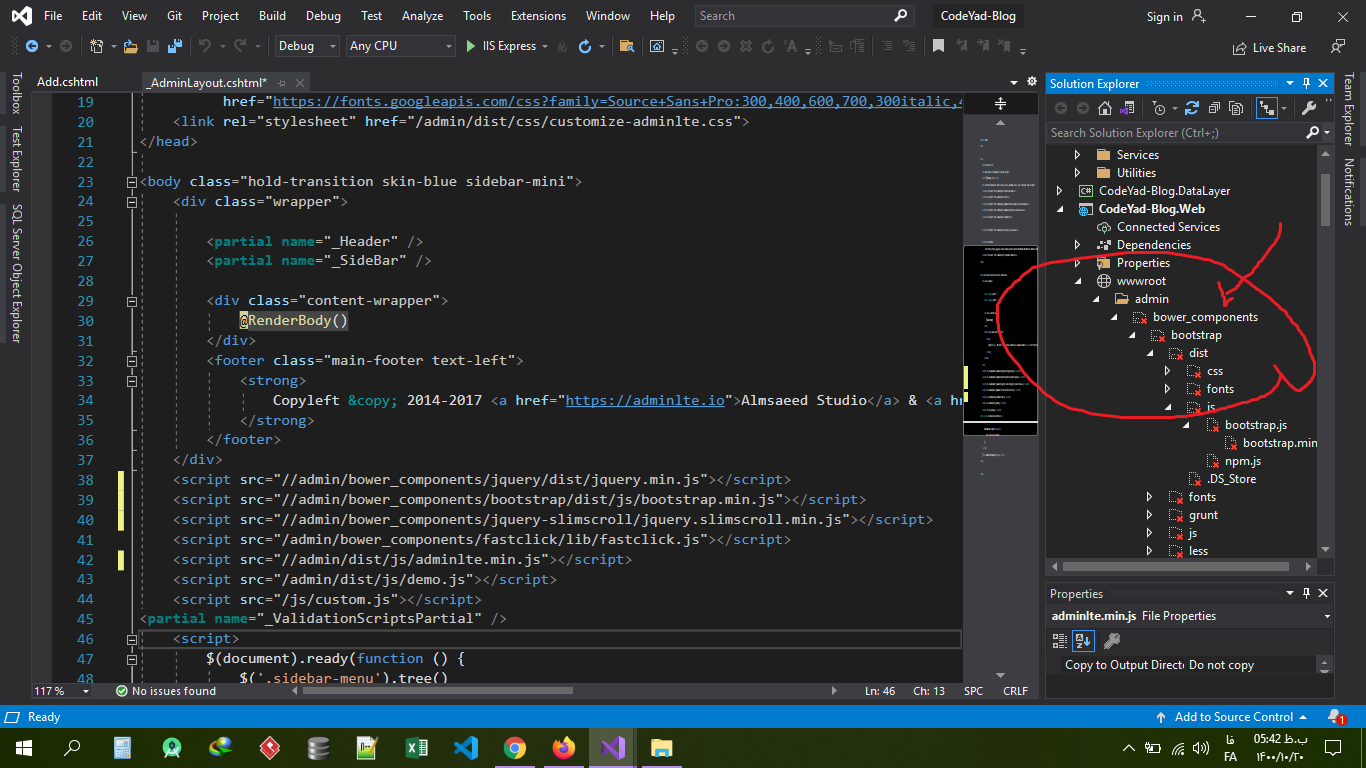Collapse the wwwroot folder node
The height and width of the screenshot is (768, 1366).
[1078, 281]
